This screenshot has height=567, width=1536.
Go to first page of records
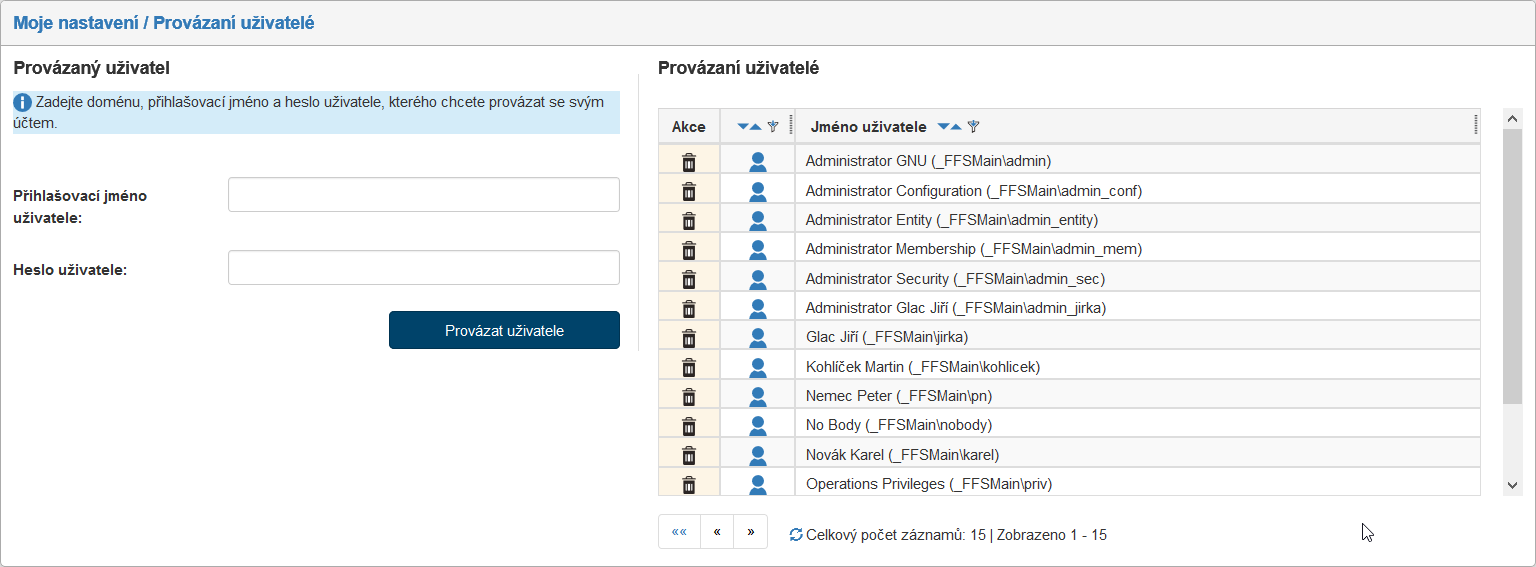point(679,532)
